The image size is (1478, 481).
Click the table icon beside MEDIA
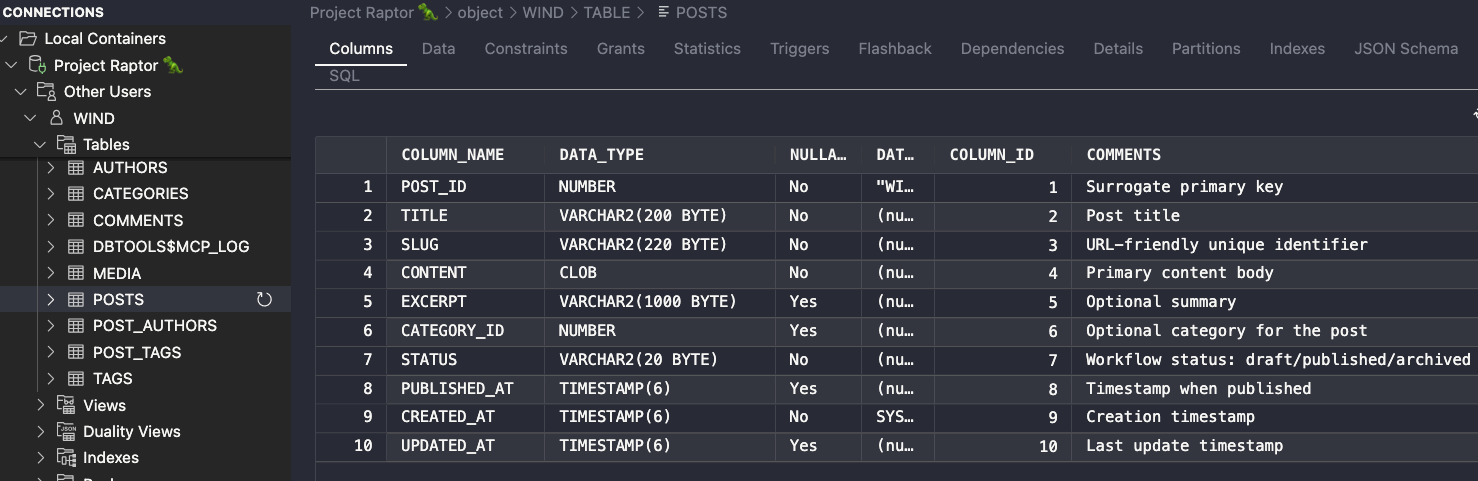(75, 273)
